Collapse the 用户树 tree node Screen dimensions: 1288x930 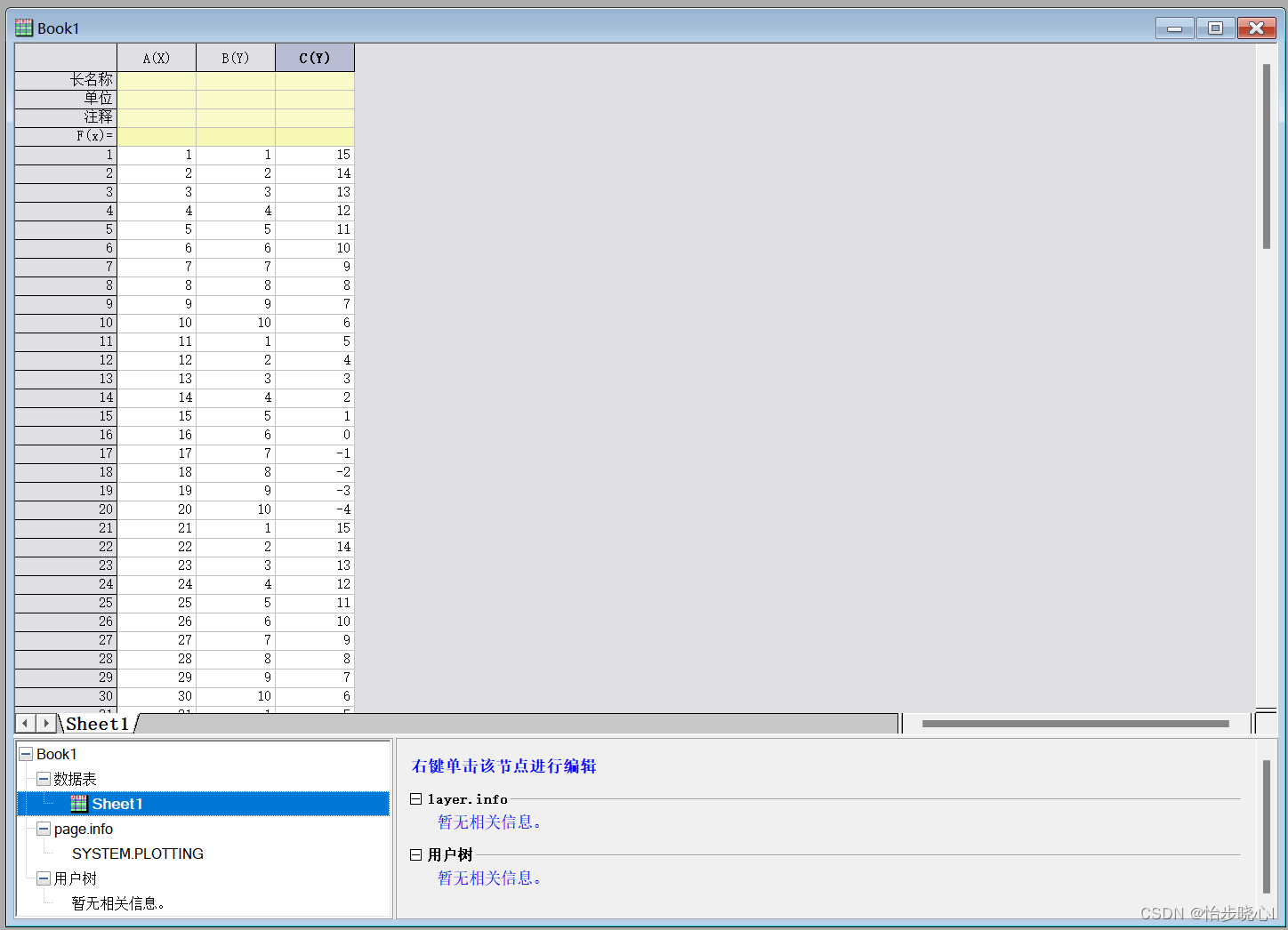[43, 878]
